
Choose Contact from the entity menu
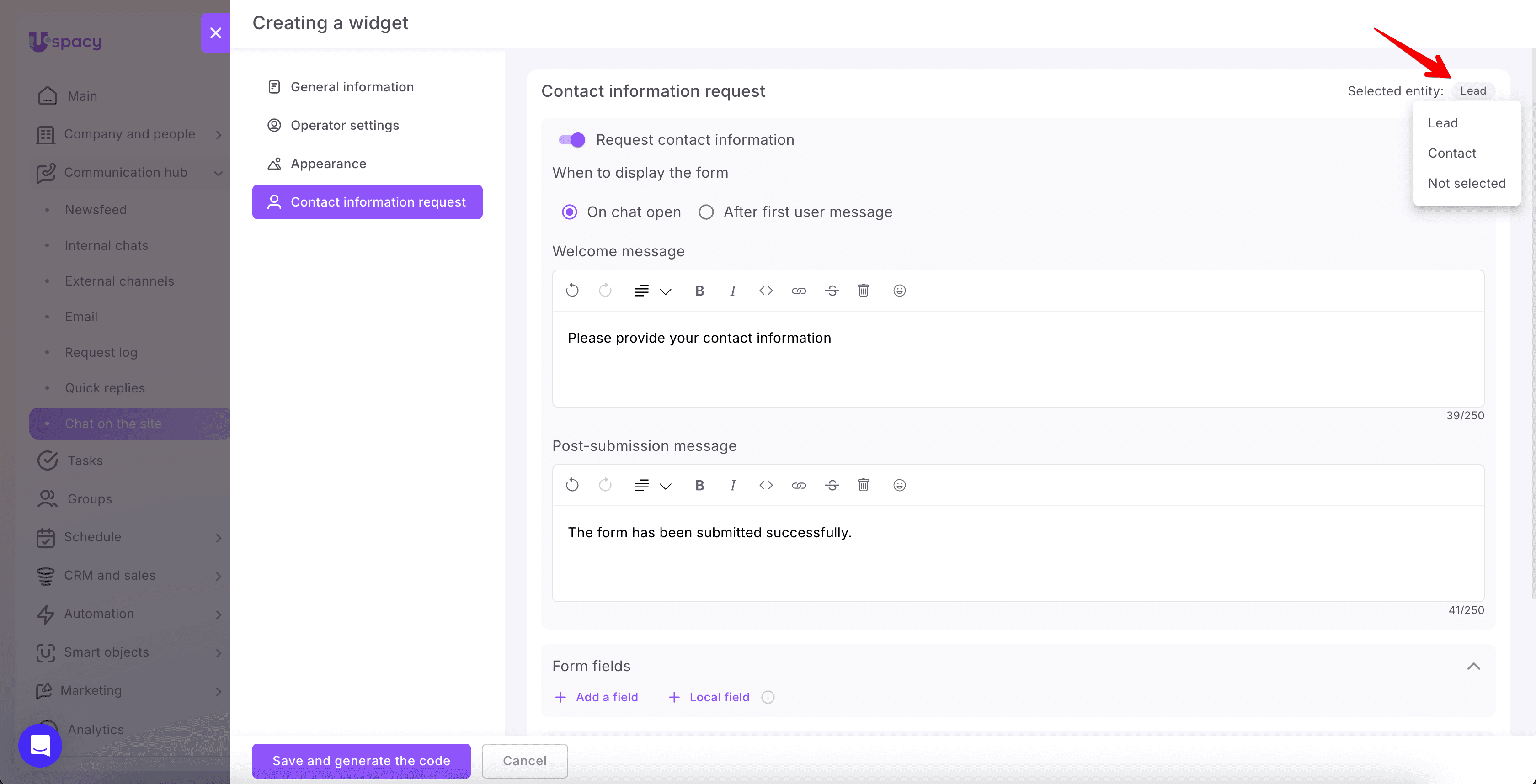1467,153
